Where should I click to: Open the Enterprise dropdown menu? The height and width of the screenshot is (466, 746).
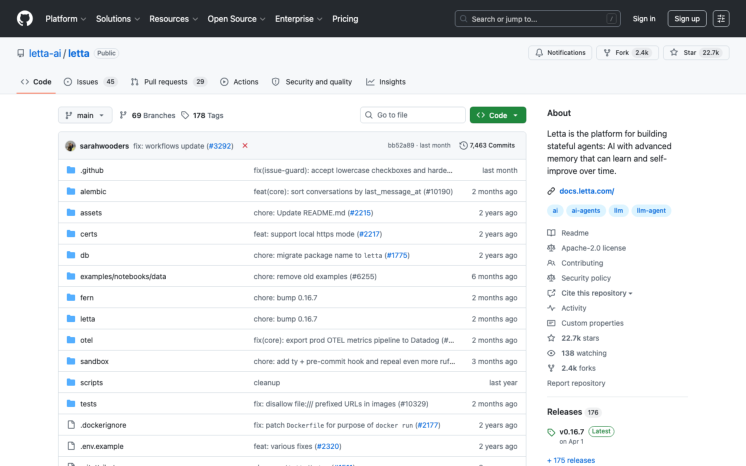pyautogui.click(x=298, y=19)
